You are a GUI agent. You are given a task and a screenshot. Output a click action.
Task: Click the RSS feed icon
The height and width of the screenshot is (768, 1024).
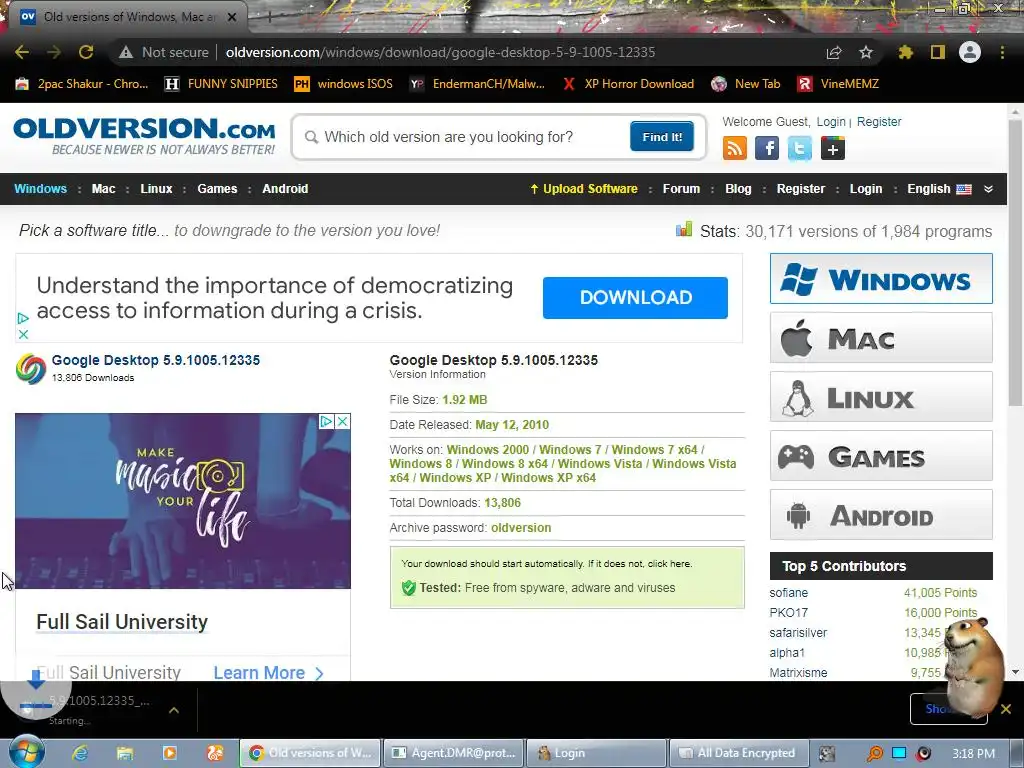[735, 148]
